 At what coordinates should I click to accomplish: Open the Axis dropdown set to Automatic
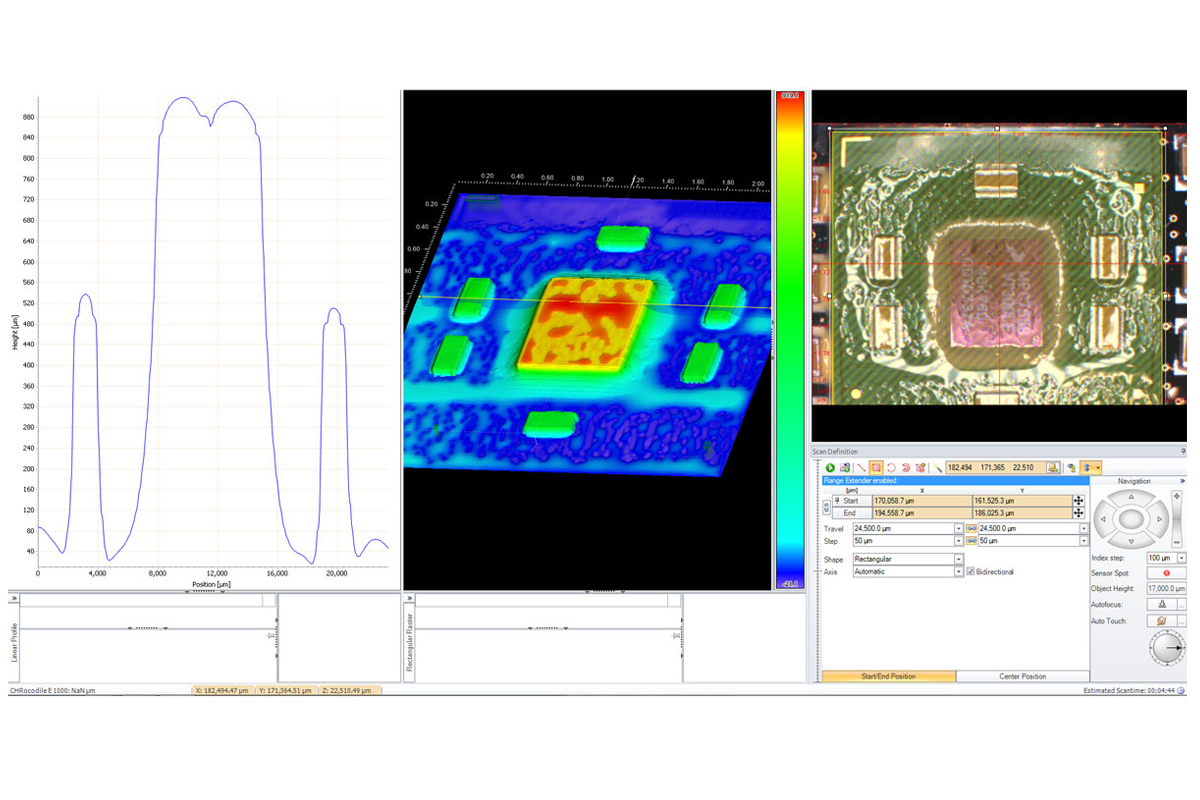[958, 572]
